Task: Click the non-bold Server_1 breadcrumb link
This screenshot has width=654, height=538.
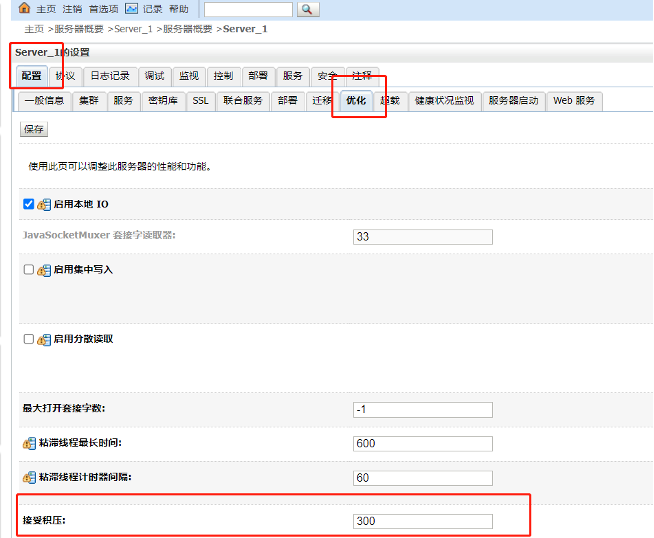Action: [x=133, y=29]
